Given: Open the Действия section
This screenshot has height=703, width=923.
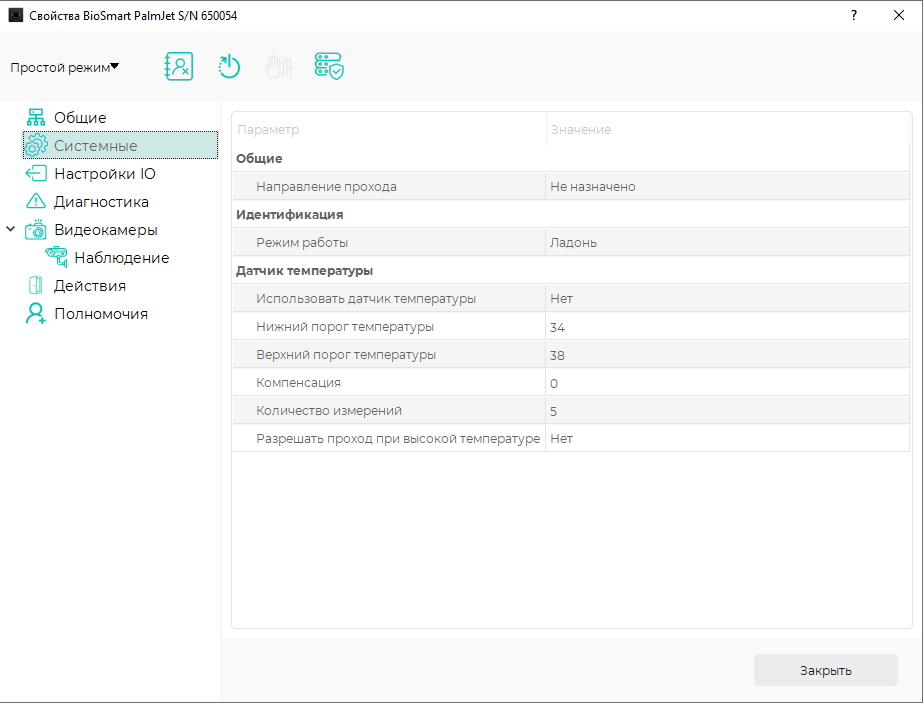Looking at the screenshot, I should [90, 286].
